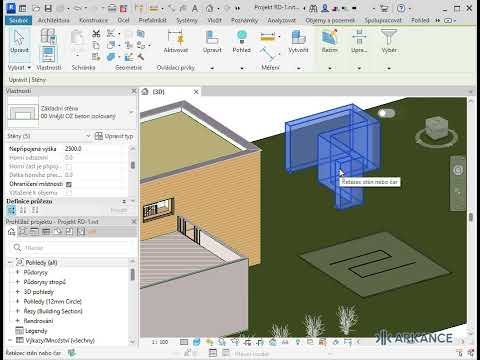
Task: Expand the 3D pohledy tree node
Action: (18, 292)
